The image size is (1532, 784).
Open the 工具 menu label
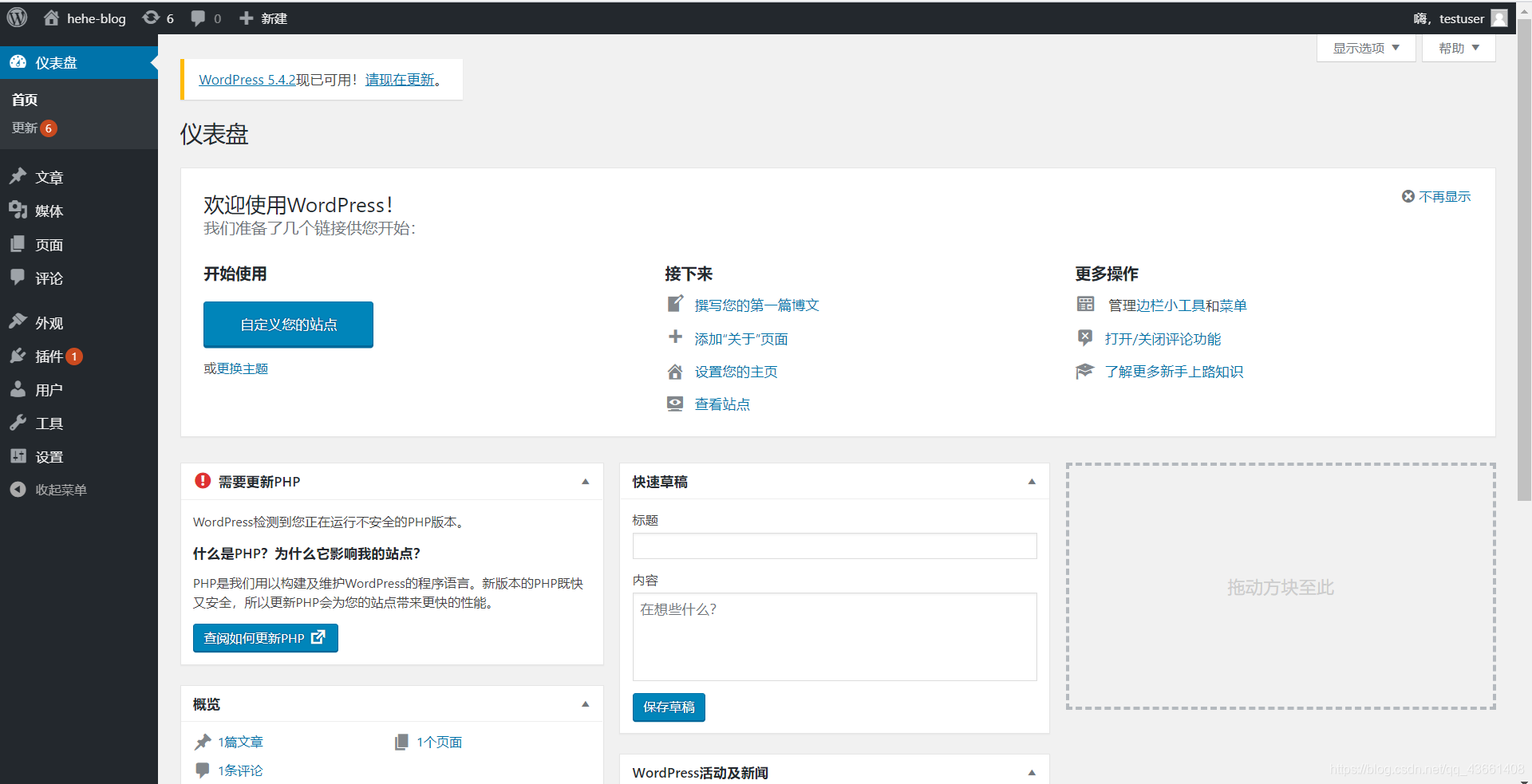pos(49,424)
